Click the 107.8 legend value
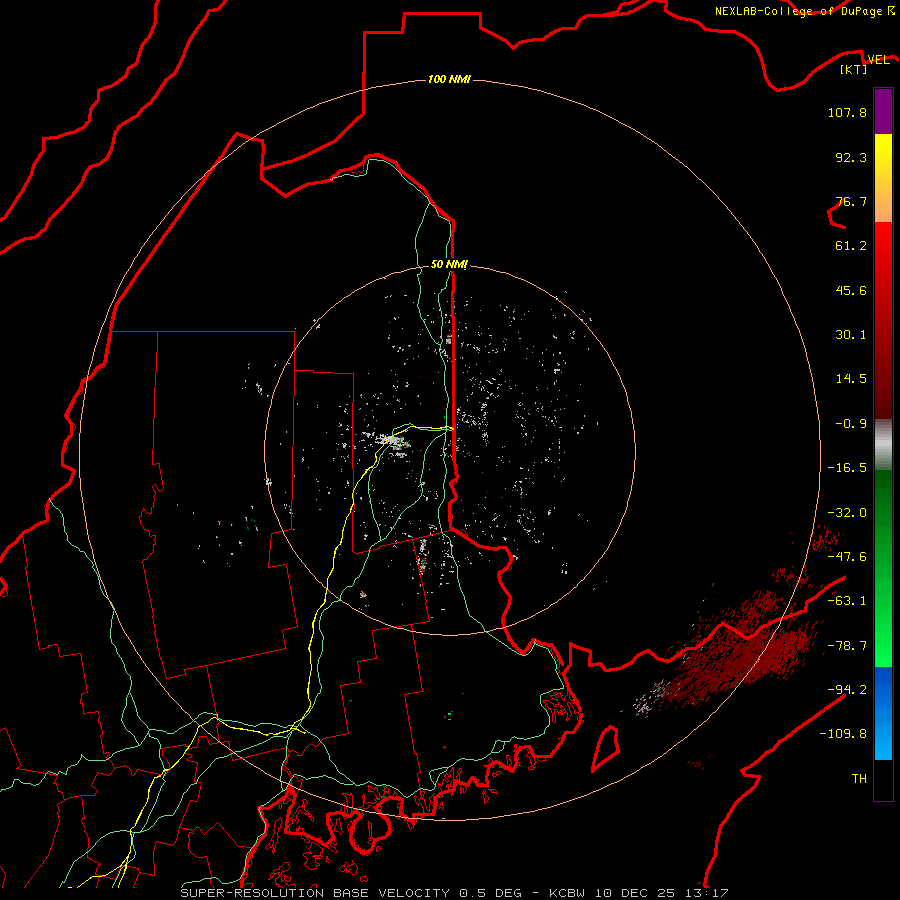900x900 pixels. click(847, 112)
